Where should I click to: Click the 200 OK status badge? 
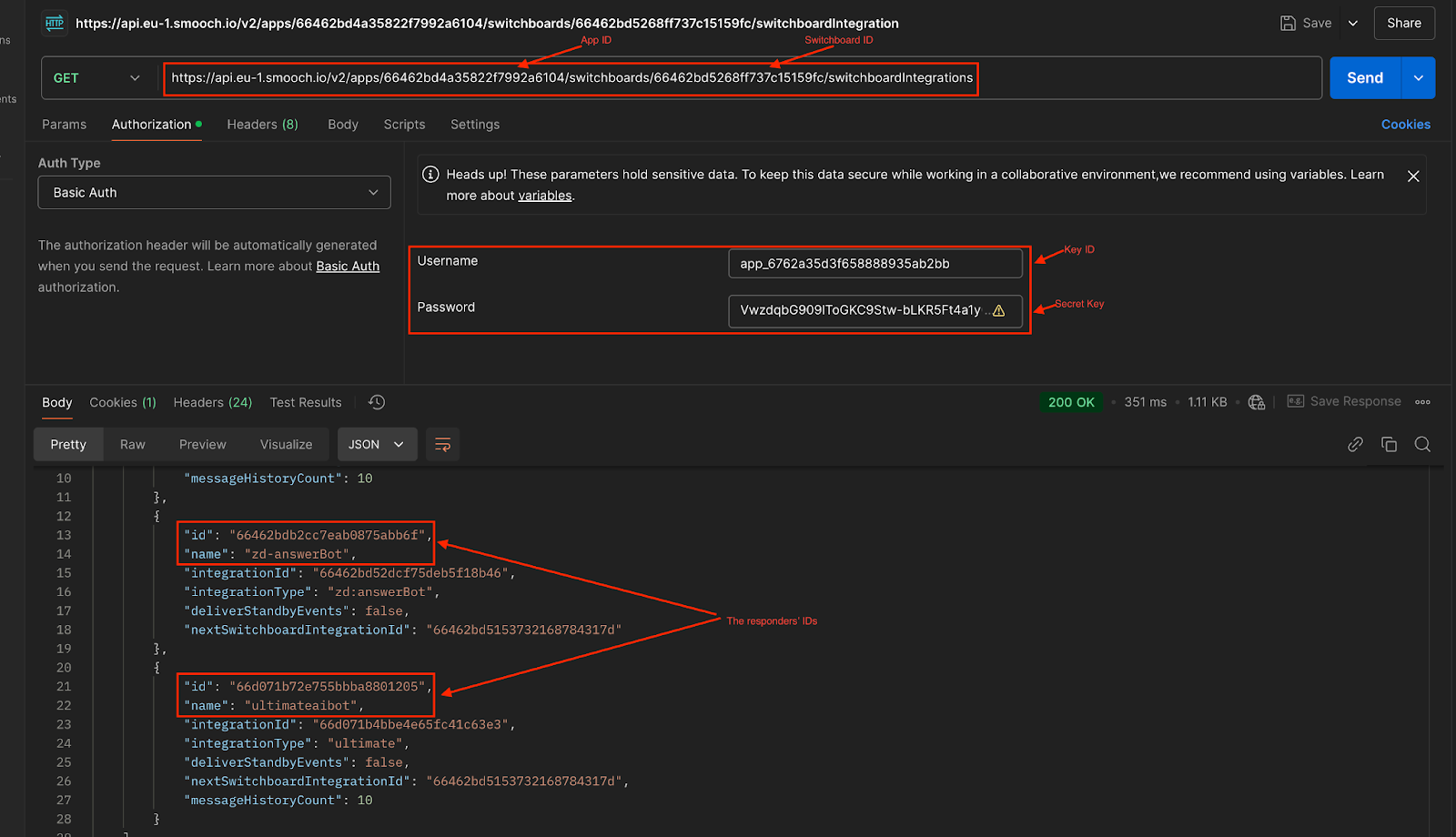click(x=1071, y=402)
